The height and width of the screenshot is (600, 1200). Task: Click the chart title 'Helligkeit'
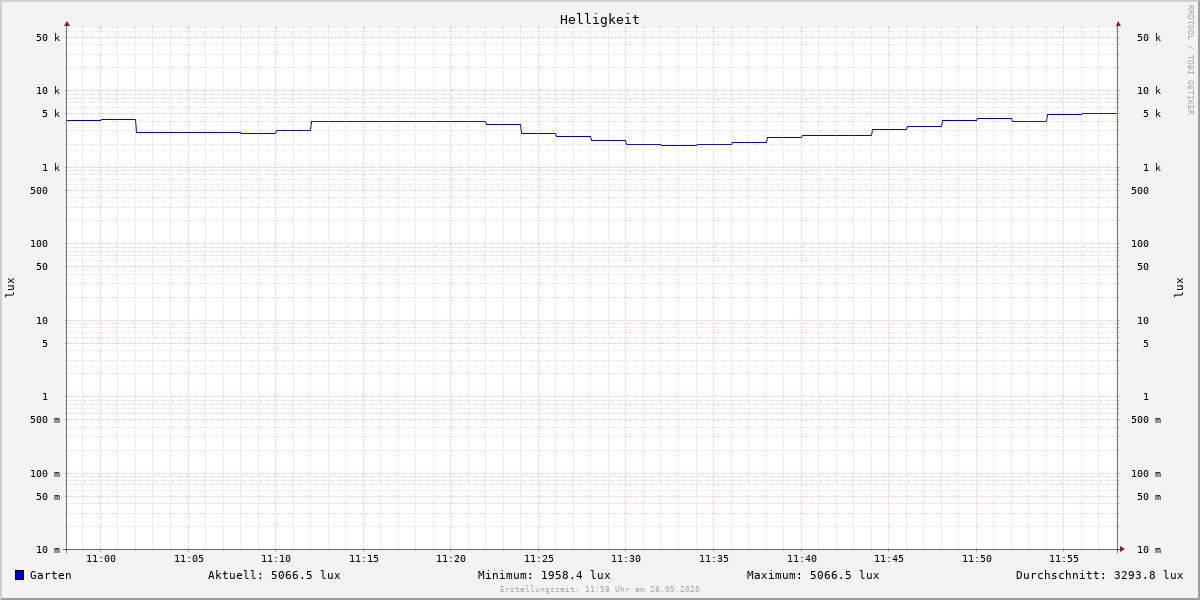[x=600, y=19]
